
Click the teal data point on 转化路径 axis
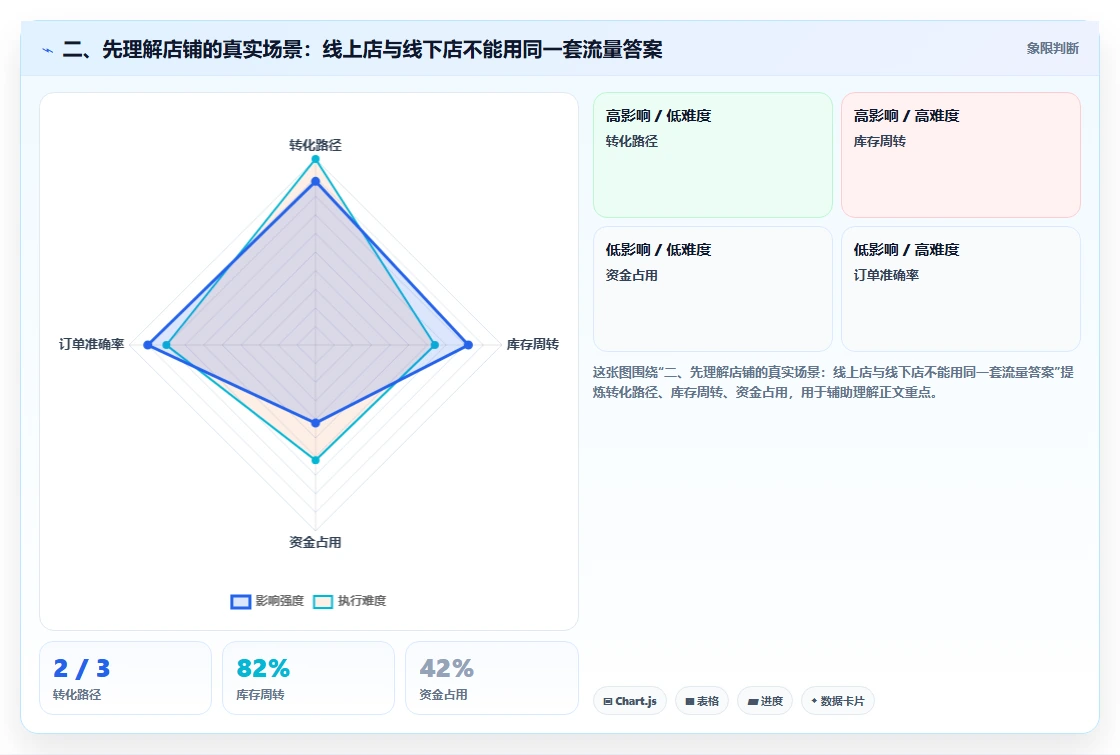[315, 159]
